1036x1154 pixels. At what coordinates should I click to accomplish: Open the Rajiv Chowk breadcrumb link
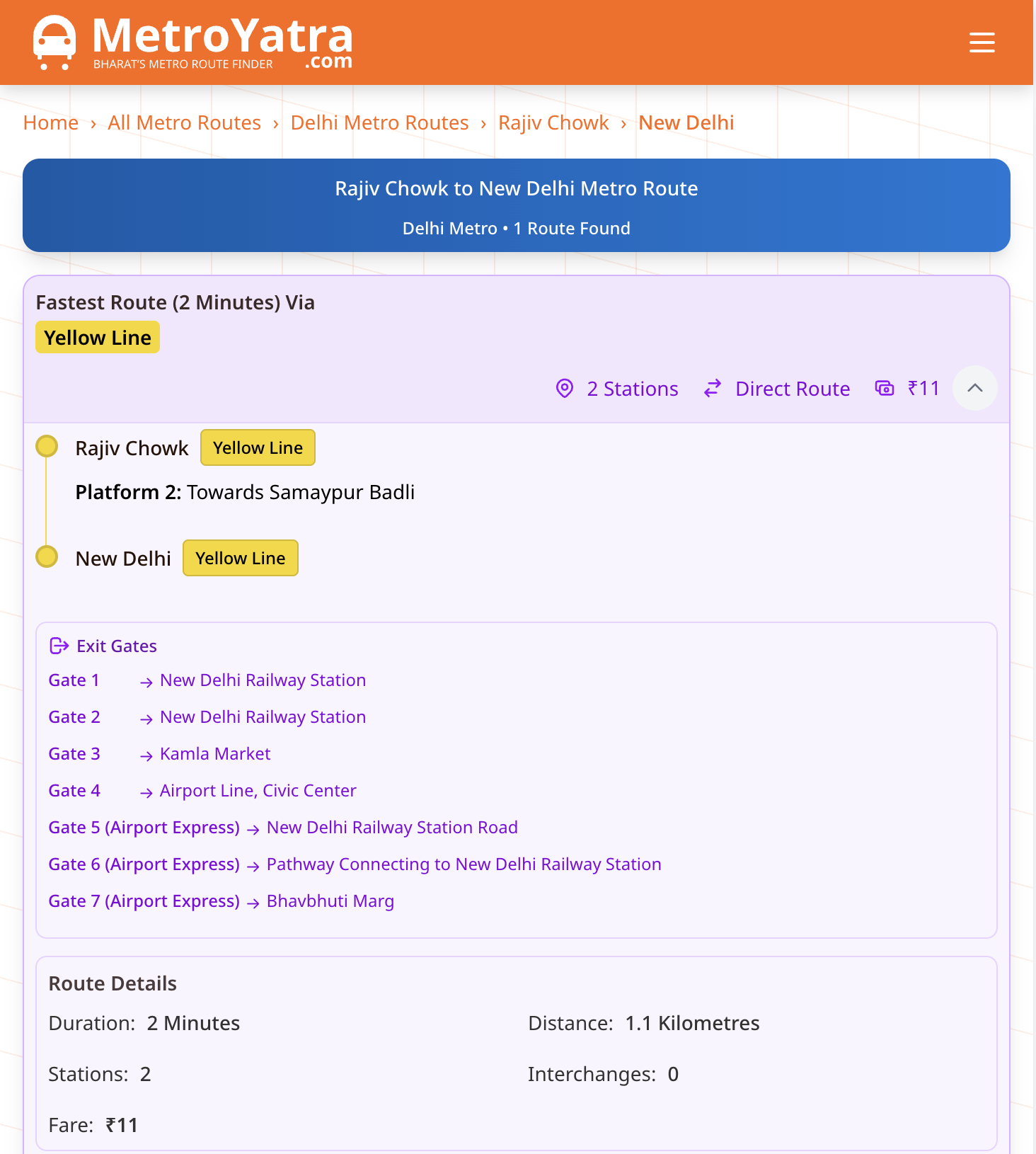coord(553,122)
